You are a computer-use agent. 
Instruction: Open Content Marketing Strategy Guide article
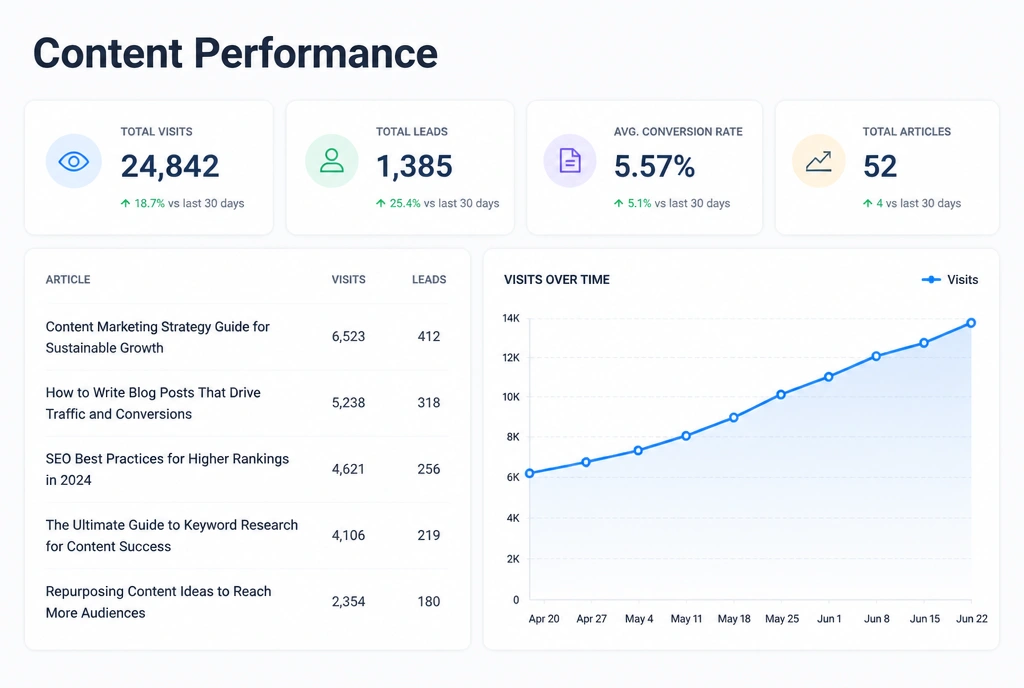pyautogui.click(x=157, y=337)
